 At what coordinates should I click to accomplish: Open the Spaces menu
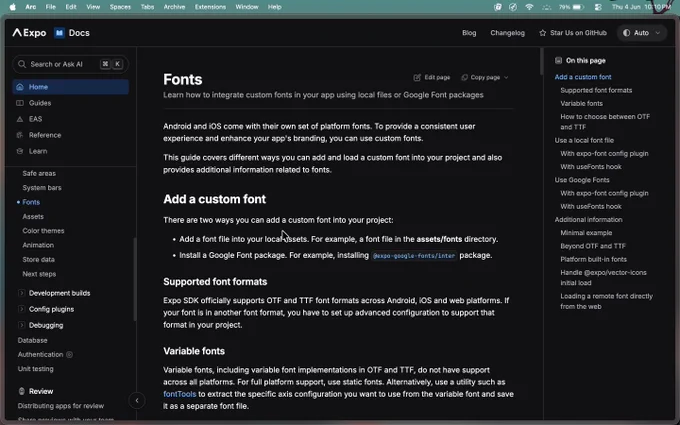pyautogui.click(x=120, y=7)
